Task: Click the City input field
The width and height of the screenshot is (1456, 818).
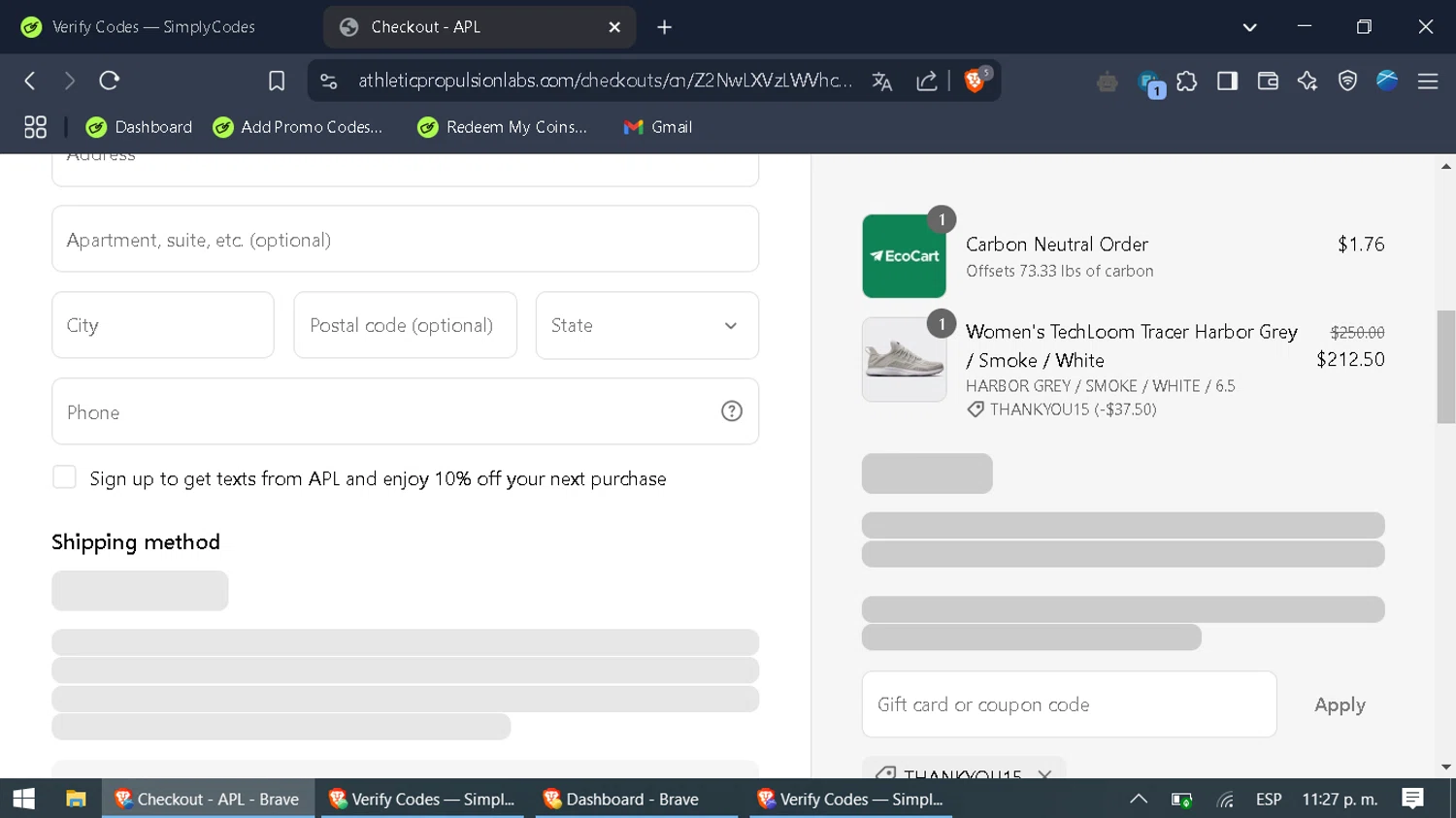Action: [163, 325]
